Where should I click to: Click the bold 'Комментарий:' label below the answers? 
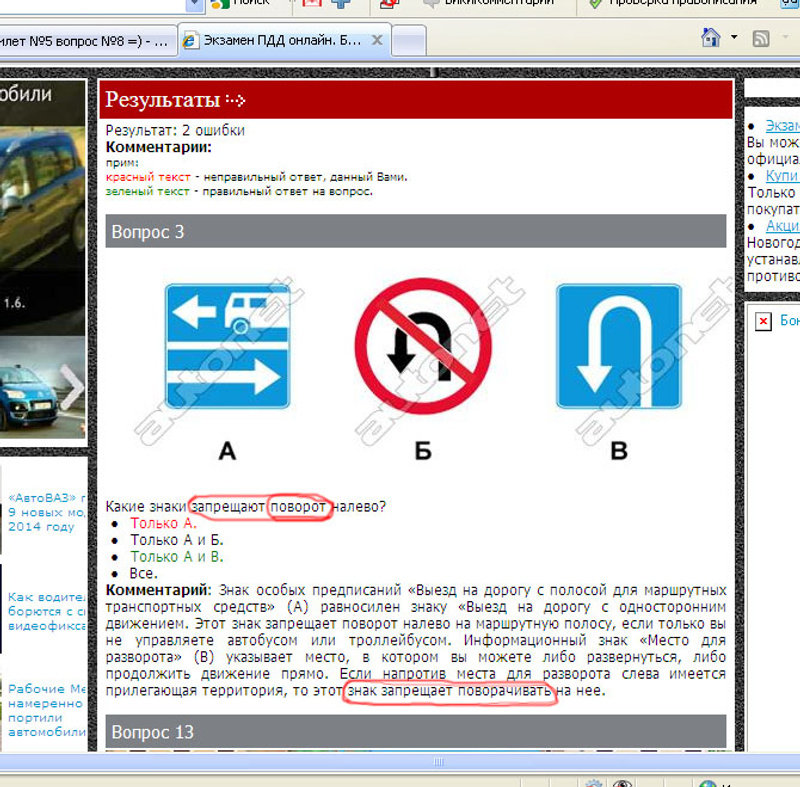point(158,590)
